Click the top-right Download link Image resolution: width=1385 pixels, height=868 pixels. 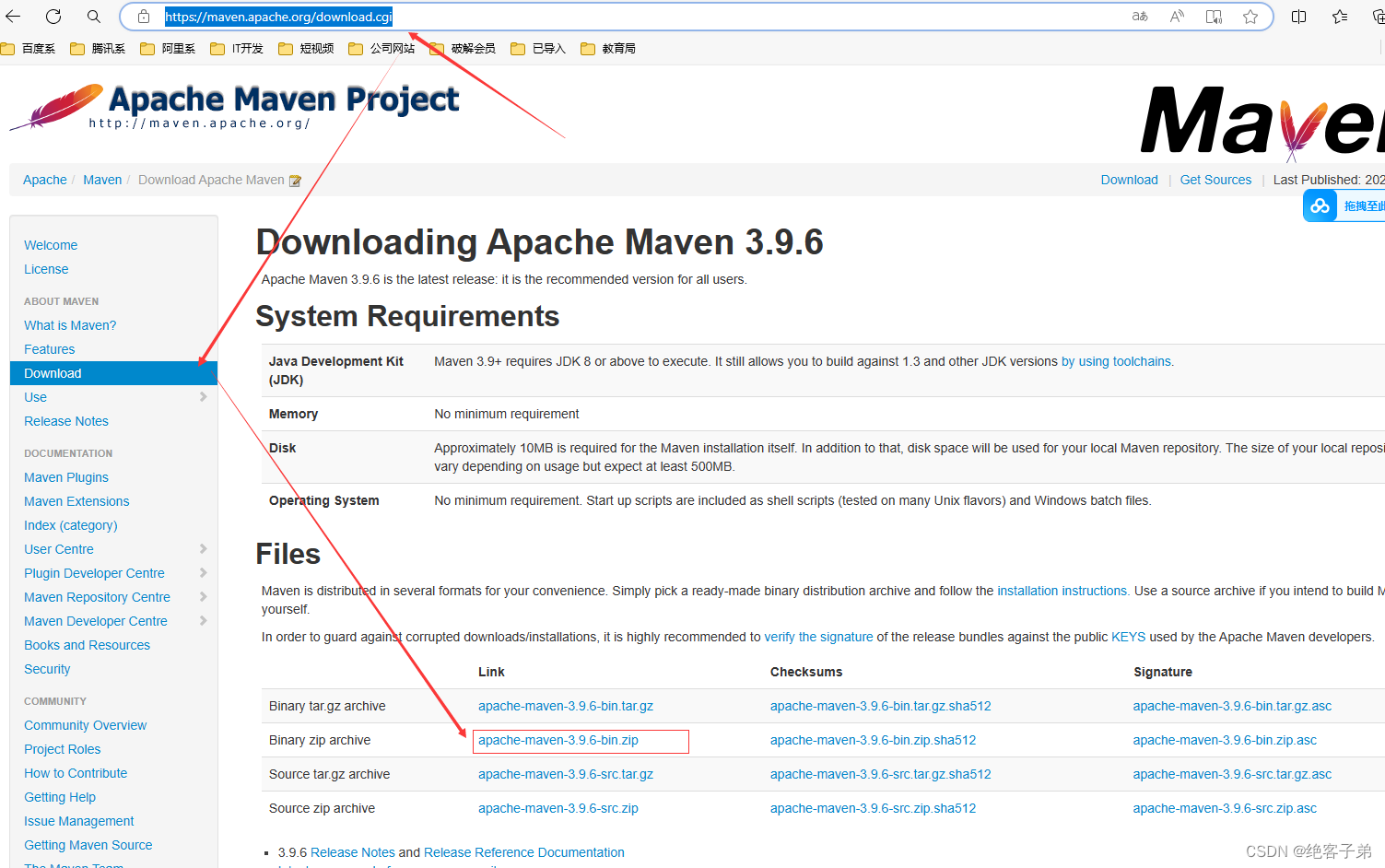[1129, 180]
